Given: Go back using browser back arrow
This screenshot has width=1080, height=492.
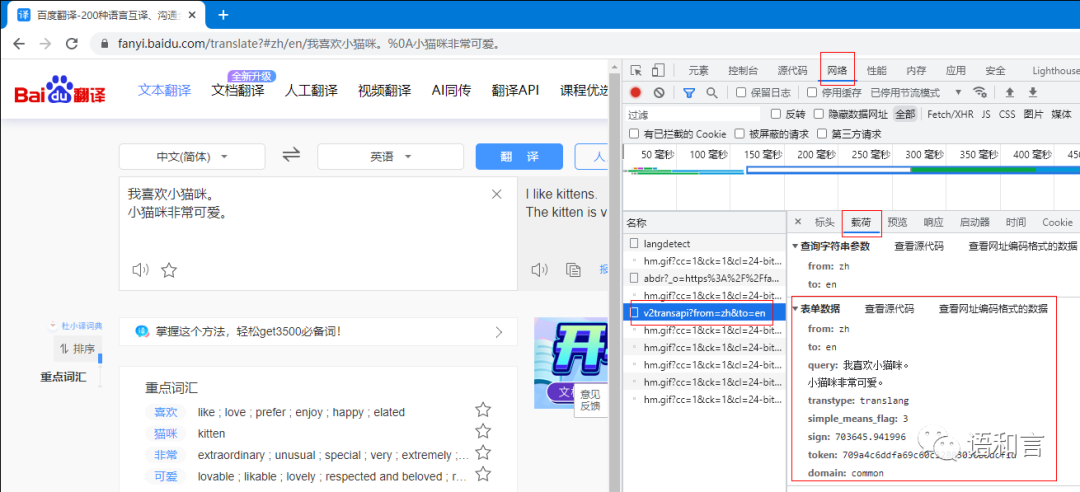Looking at the screenshot, I should tap(19, 43).
